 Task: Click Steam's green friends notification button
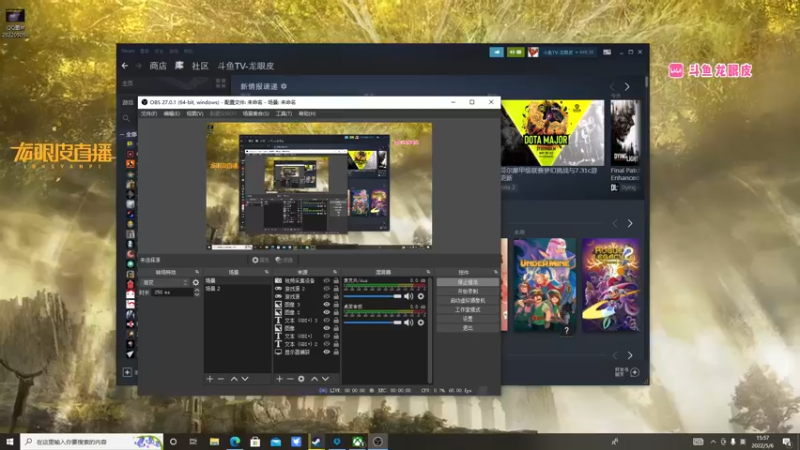click(515, 52)
